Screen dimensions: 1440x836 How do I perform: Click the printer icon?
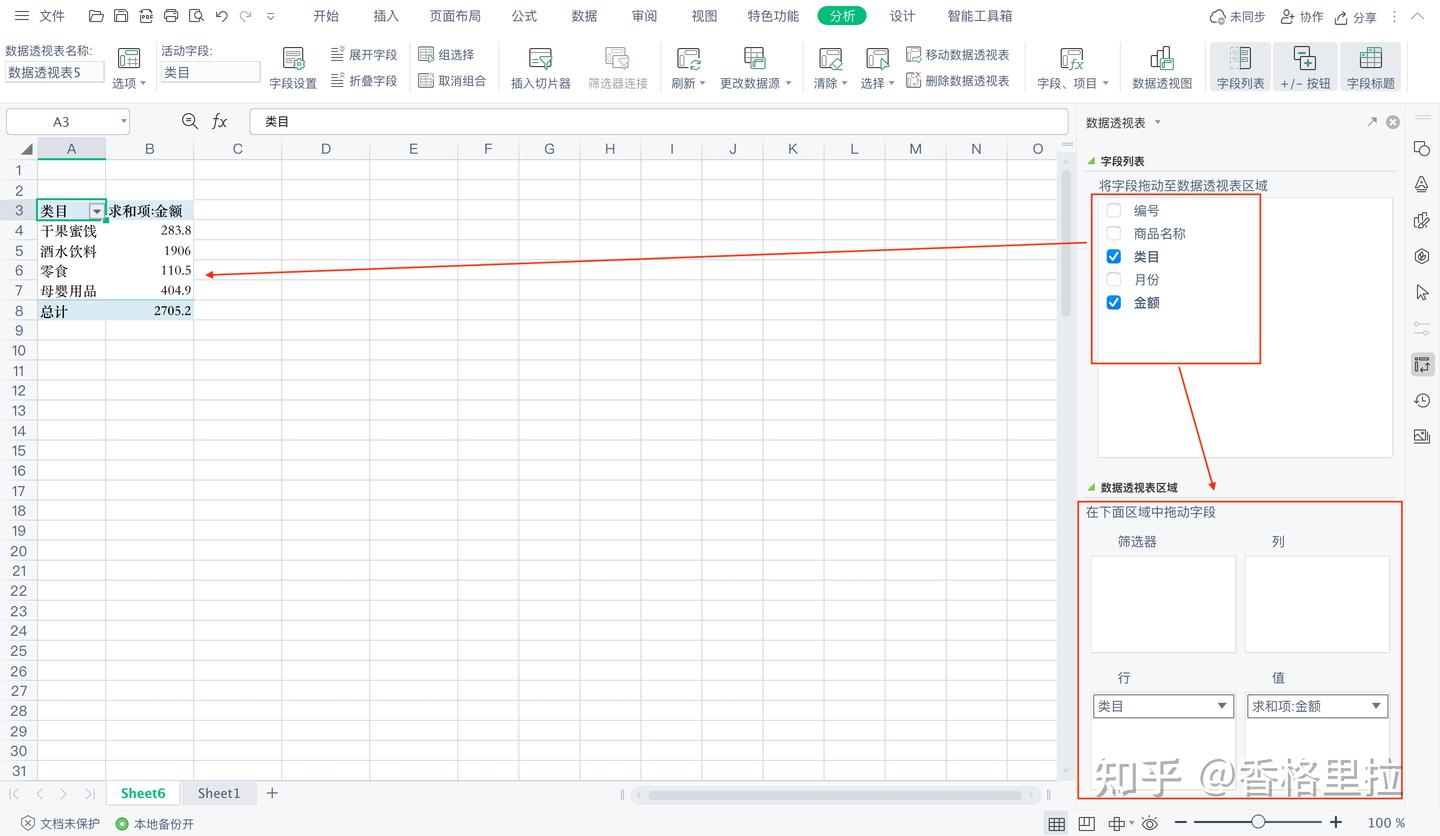pyautogui.click(x=171, y=16)
